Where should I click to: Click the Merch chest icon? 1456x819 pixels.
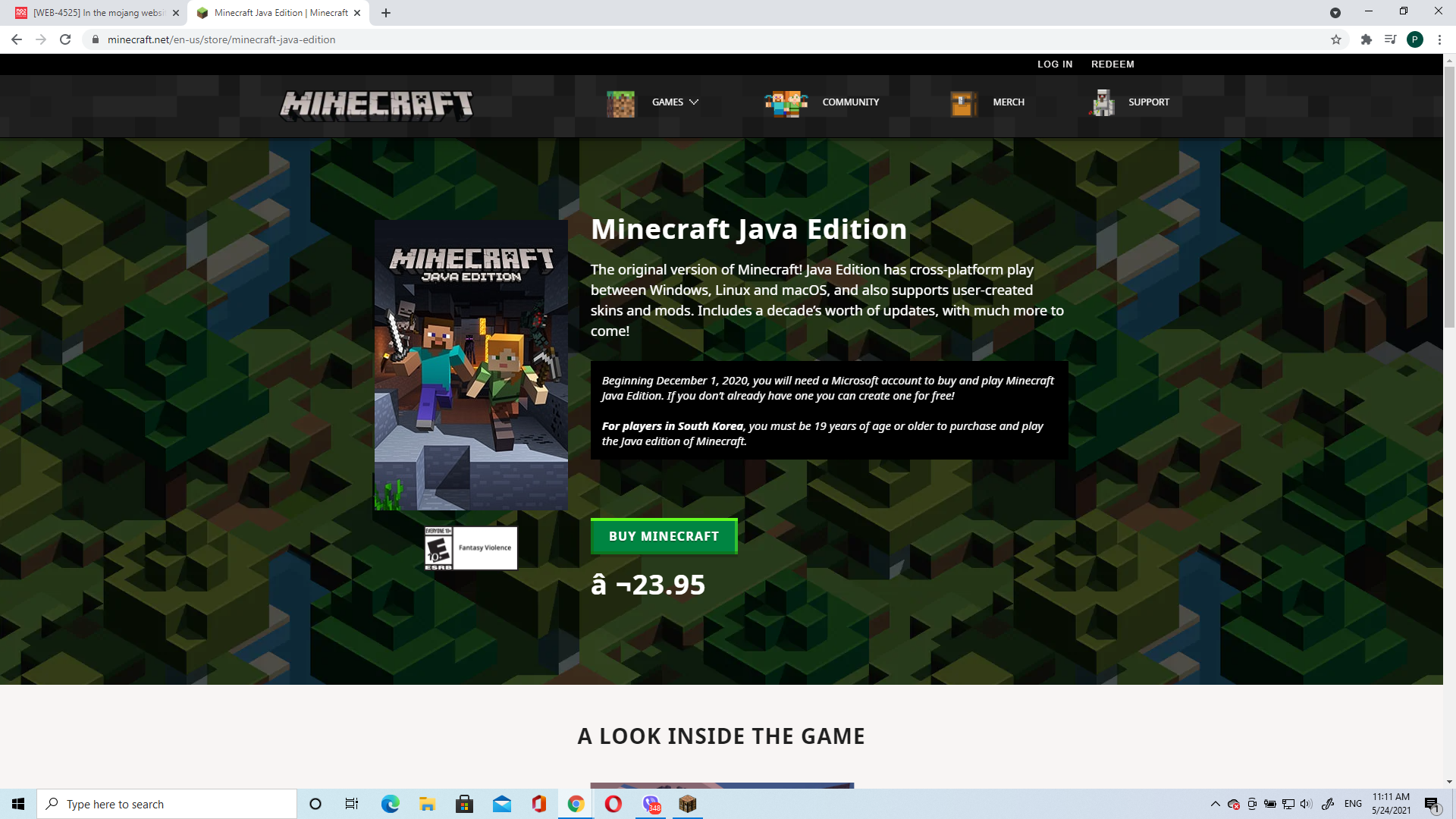962,103
